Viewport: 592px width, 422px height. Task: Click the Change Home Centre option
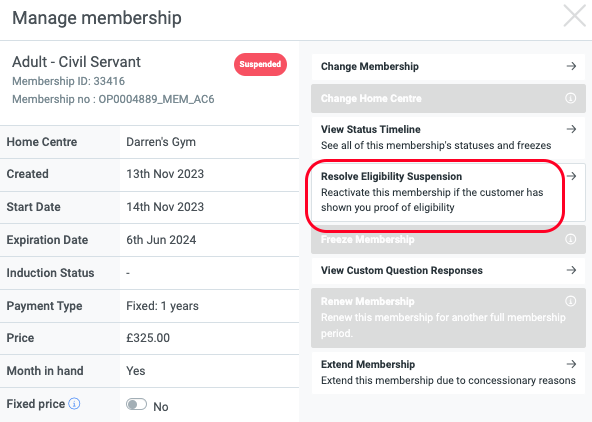click(x=448, y=99)
